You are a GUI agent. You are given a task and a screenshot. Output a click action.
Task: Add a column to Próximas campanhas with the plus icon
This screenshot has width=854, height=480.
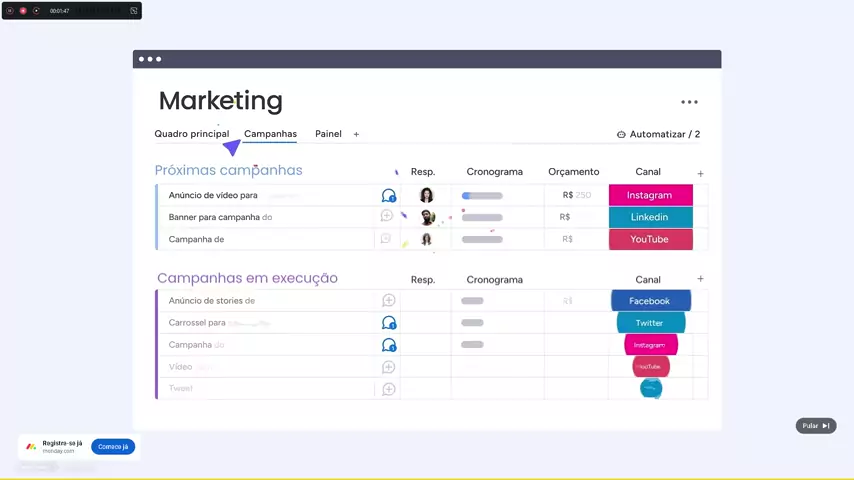click(700, 174)
